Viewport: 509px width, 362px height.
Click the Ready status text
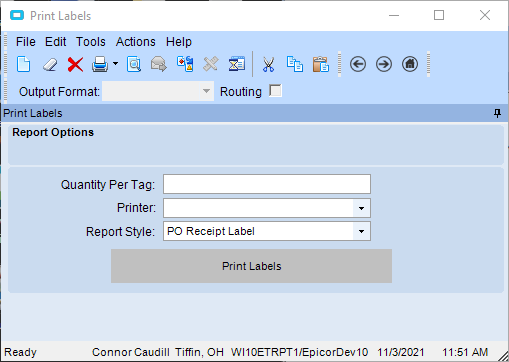click(20, 352)
